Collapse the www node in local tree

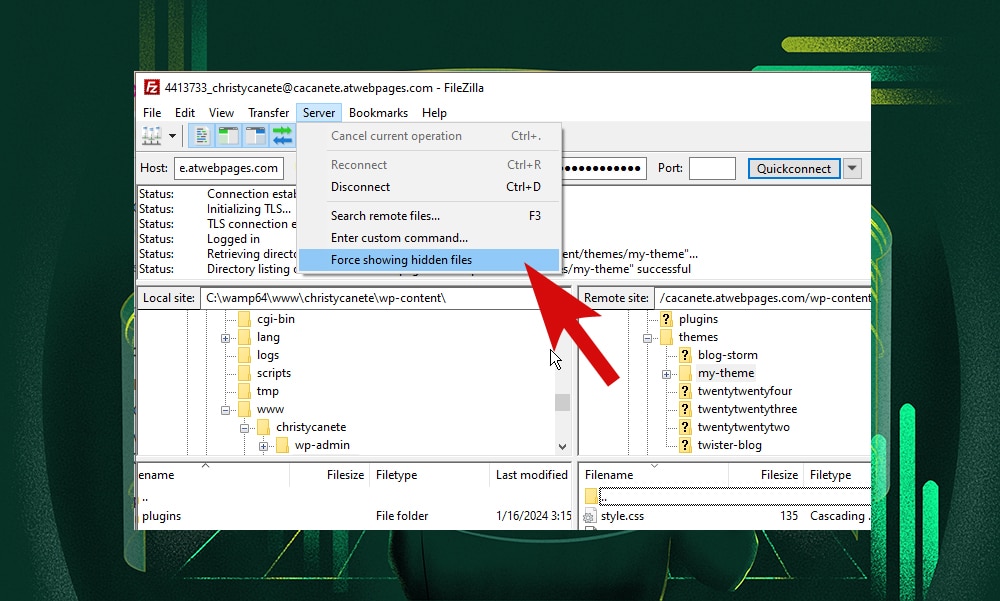pyautogui.click(x=225, y=408)
